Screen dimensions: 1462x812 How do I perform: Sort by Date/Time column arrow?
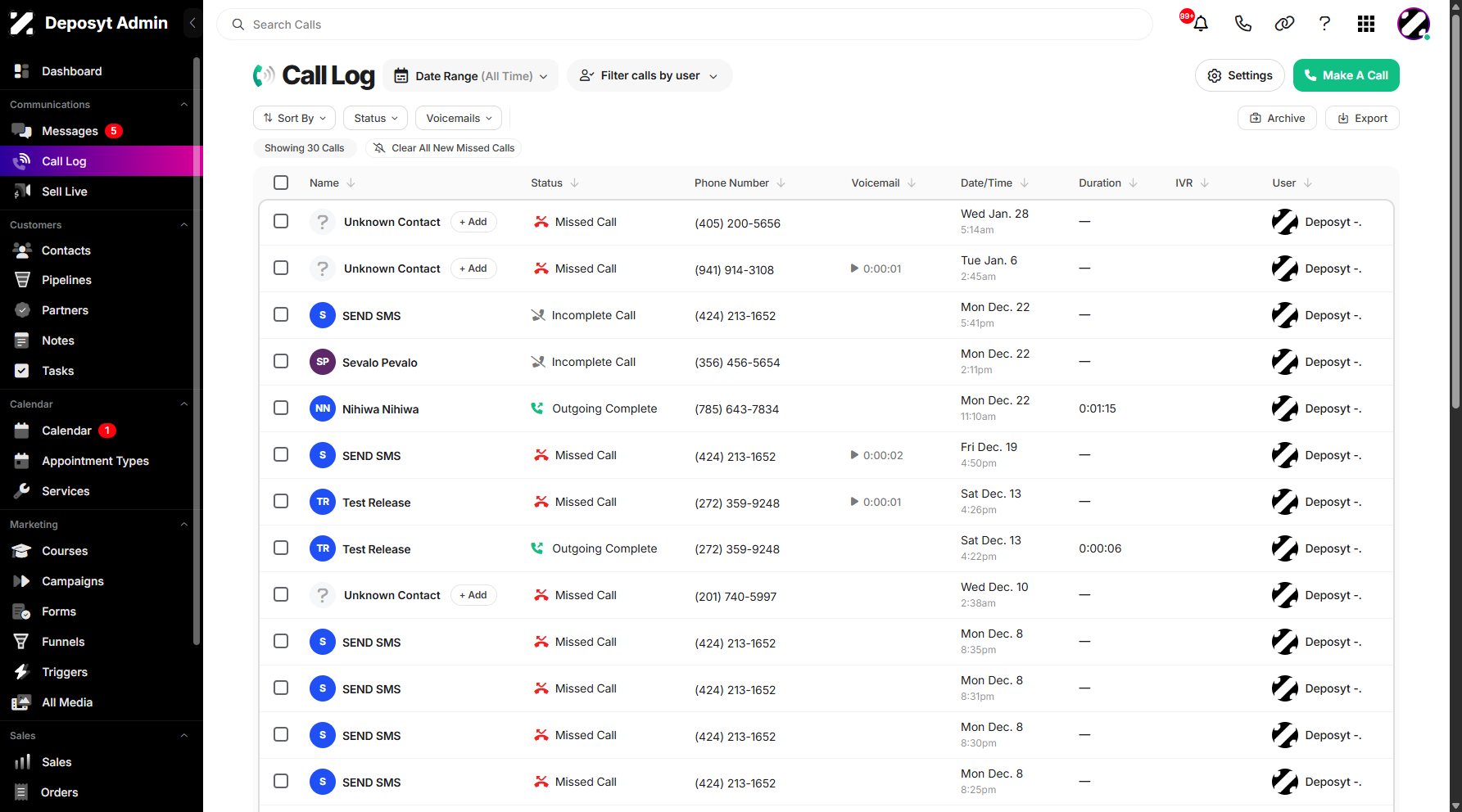click(x=1025, y=183)
